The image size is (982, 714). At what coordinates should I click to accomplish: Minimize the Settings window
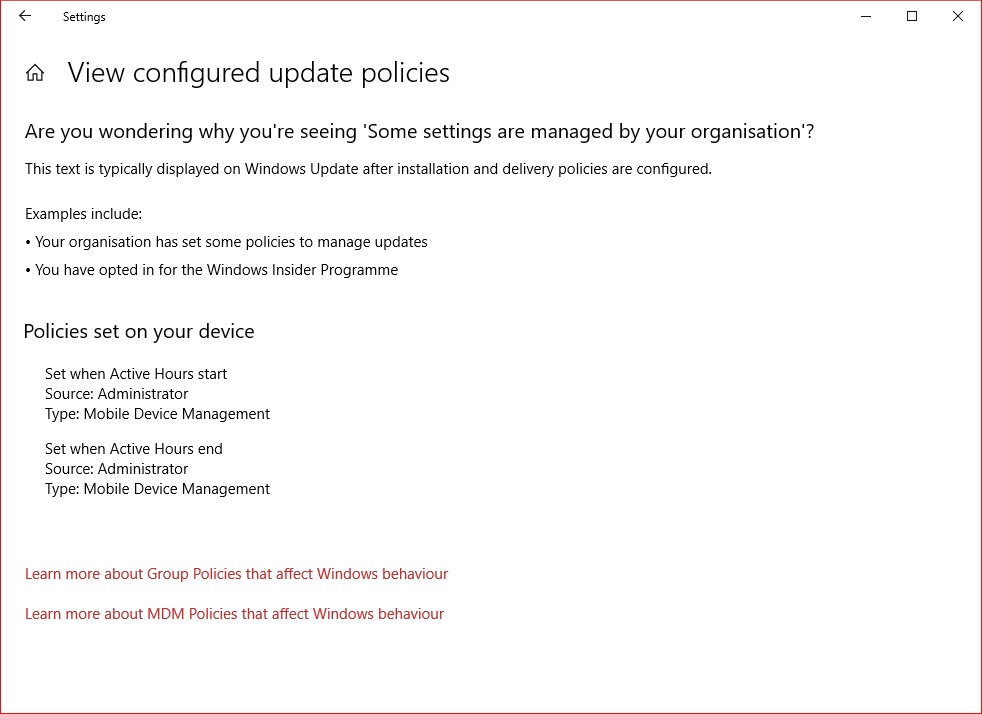click(866, 16)
